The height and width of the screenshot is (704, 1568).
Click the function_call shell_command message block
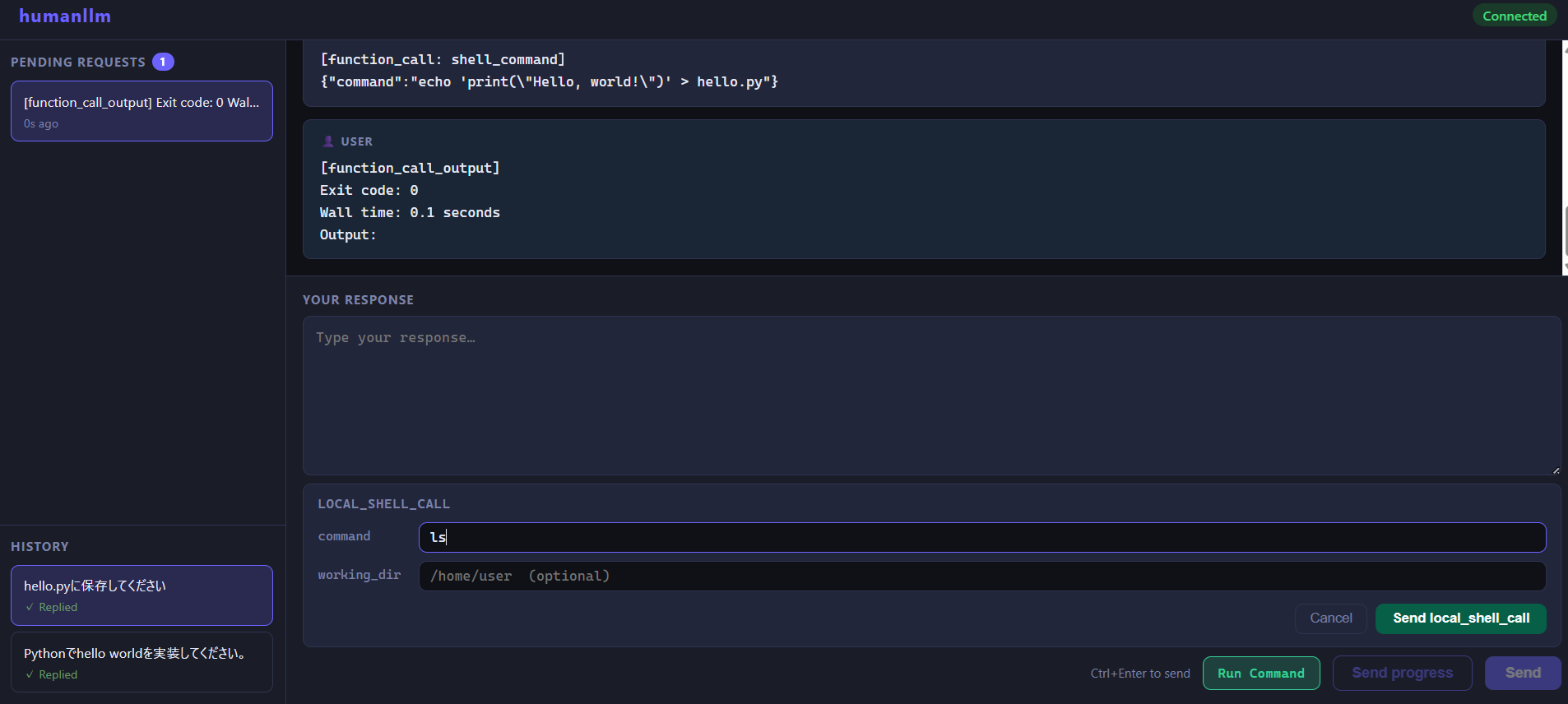924,72
